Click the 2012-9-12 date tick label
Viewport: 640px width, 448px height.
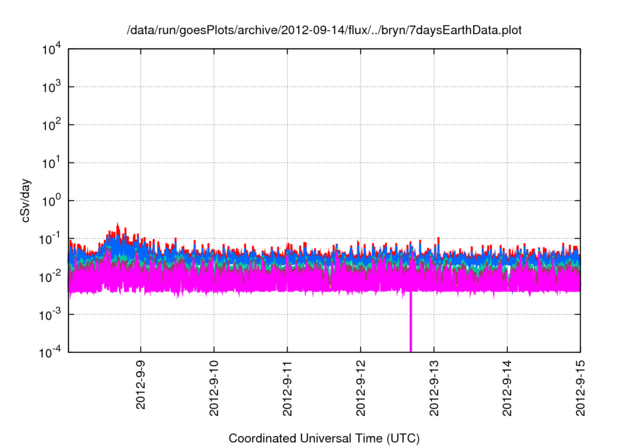point(361,386)
